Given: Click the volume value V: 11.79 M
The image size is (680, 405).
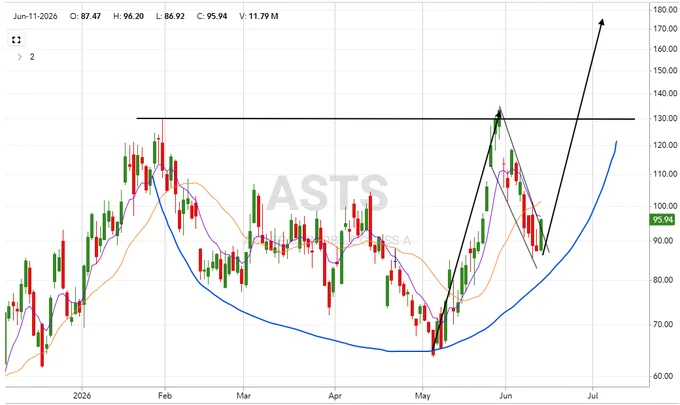Looking at the screenshot, I should [258, 16].
